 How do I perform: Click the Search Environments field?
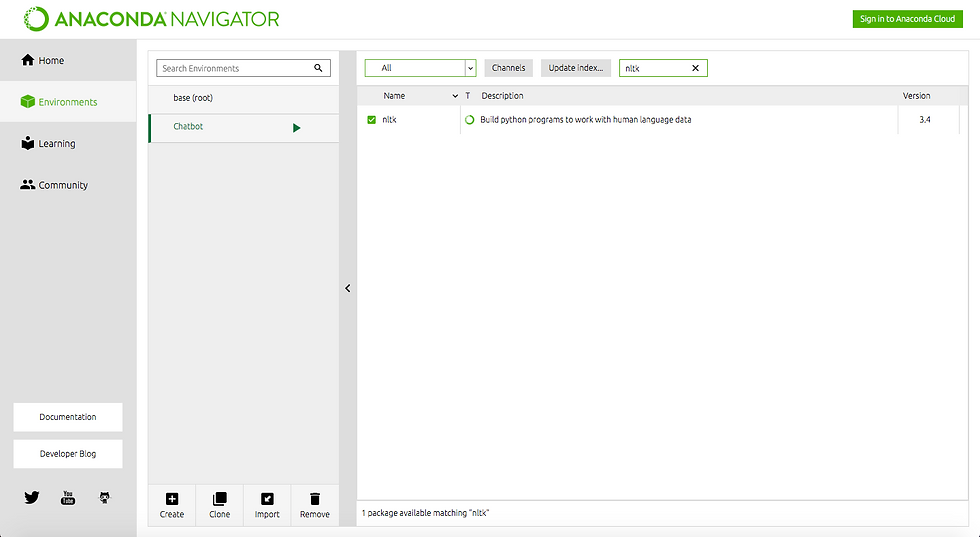tap(243, 68)
